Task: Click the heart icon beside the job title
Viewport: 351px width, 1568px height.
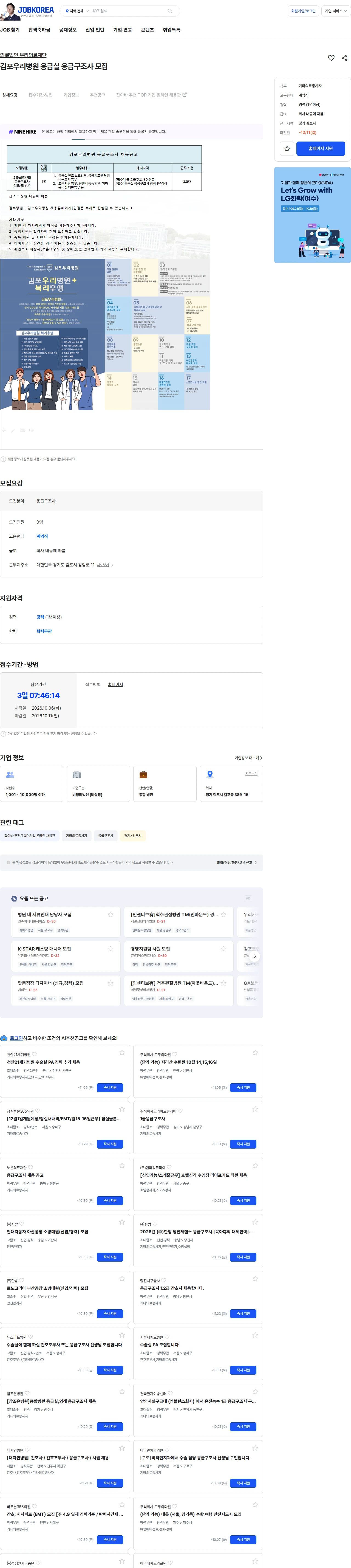Action: coord(331,58)
